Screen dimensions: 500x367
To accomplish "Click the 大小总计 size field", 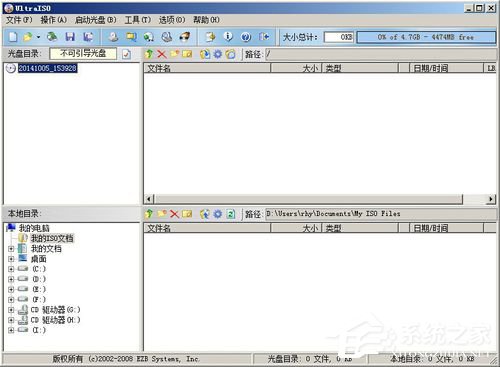I will pyautogui.click(x=339, y=37).
